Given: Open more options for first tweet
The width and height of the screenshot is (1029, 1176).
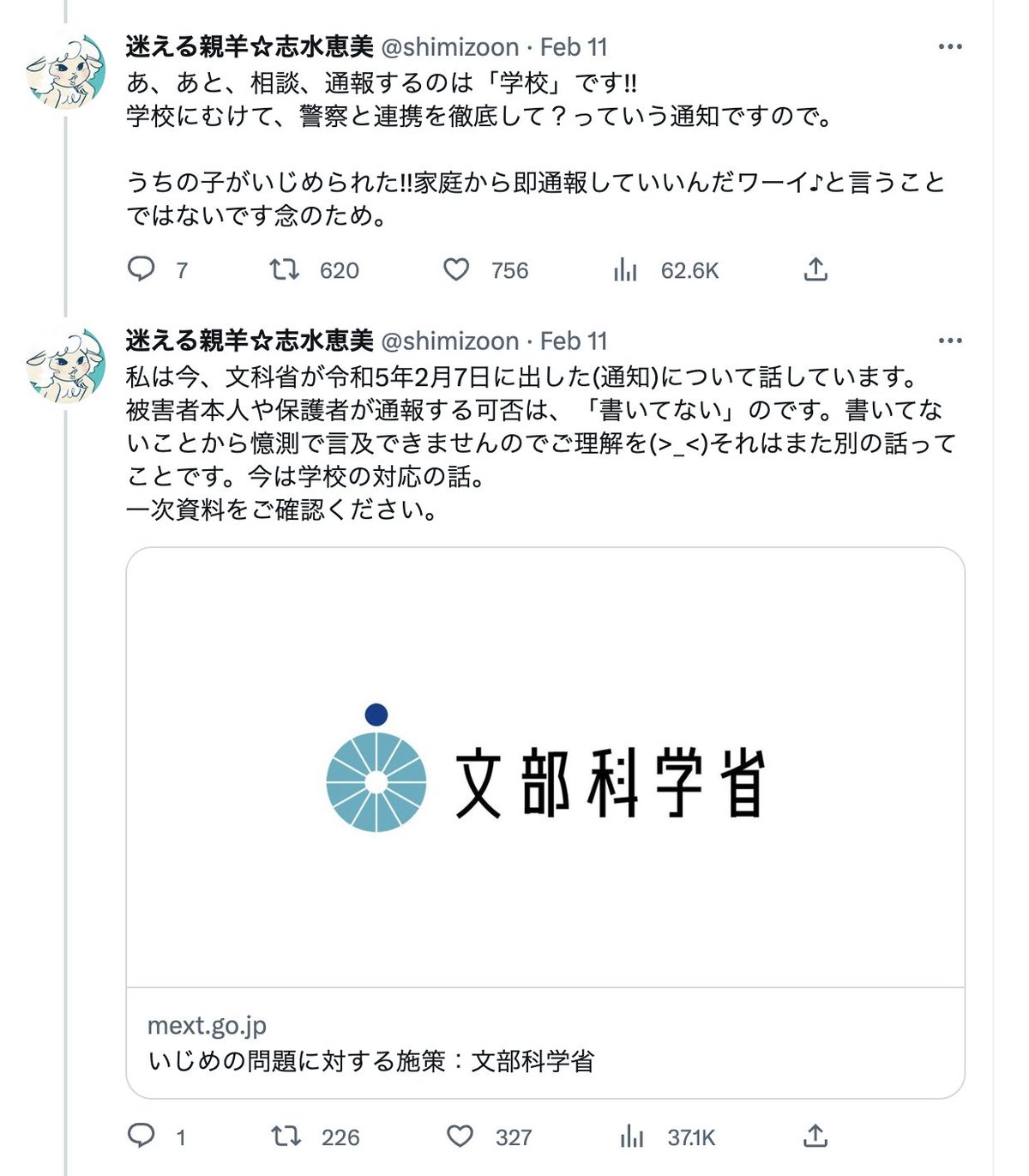Looking at the screenshot, I should point(950,47).
